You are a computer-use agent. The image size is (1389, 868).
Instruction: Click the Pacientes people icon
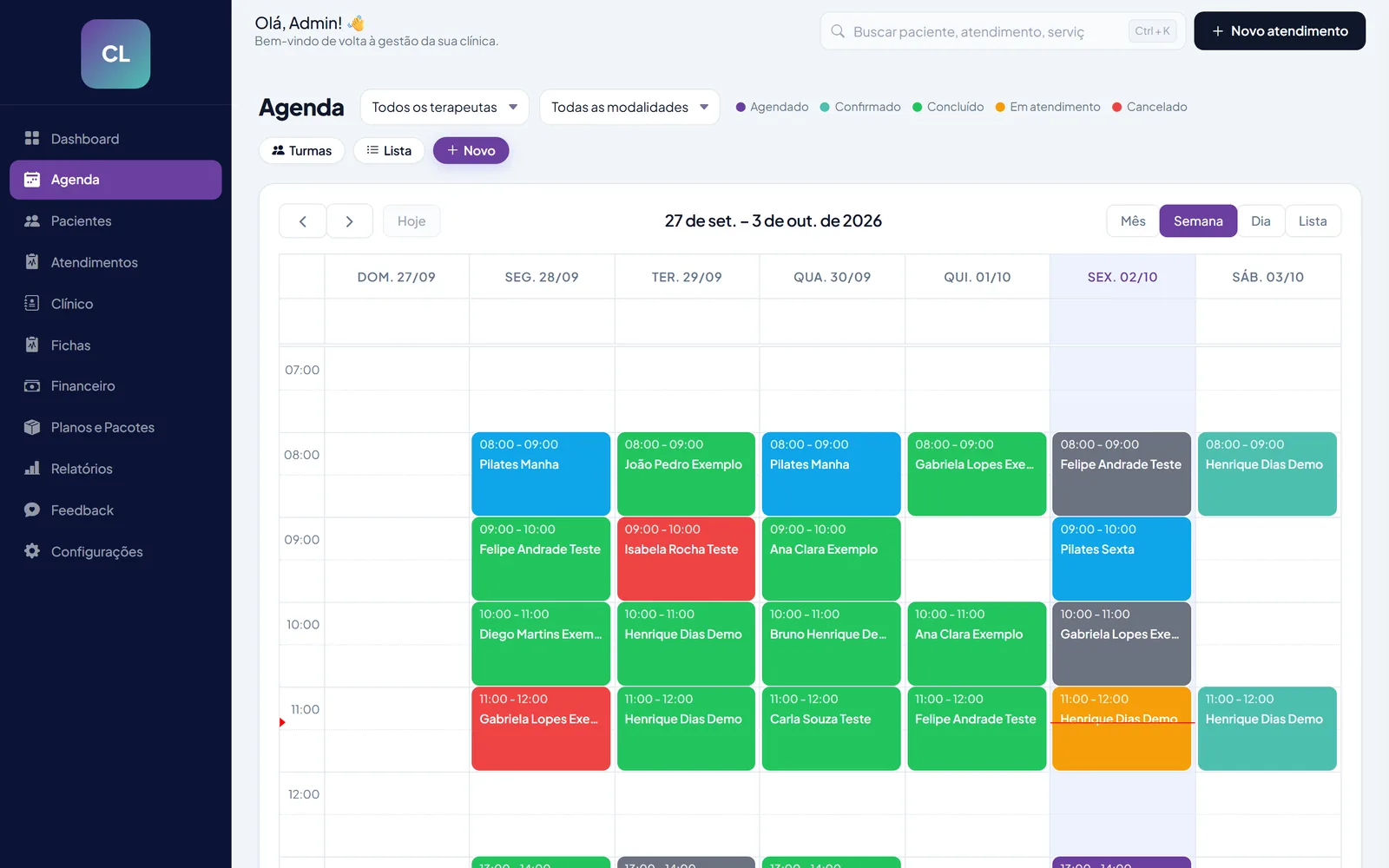click(32, 220)
